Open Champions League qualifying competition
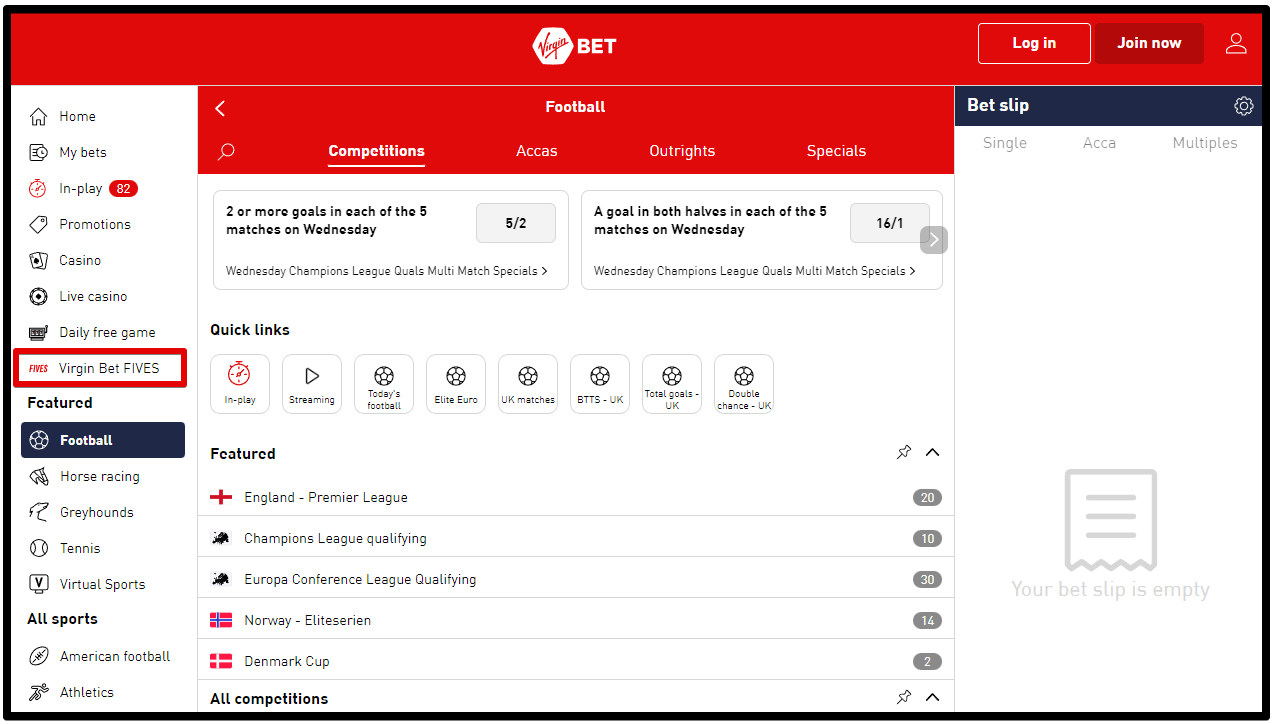This screenshot has width=1275, height=724. [x=576, y=538]
